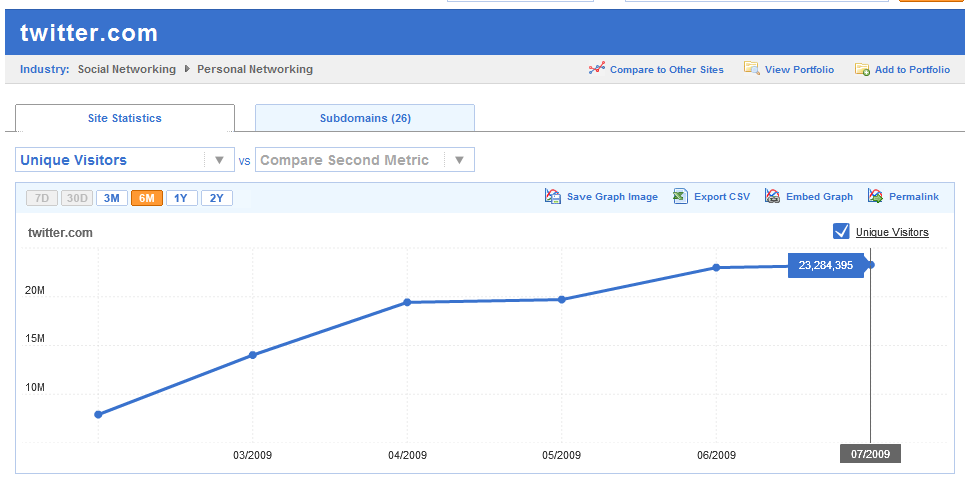Click the Save Graph Image icon

[x=553, y=196]
